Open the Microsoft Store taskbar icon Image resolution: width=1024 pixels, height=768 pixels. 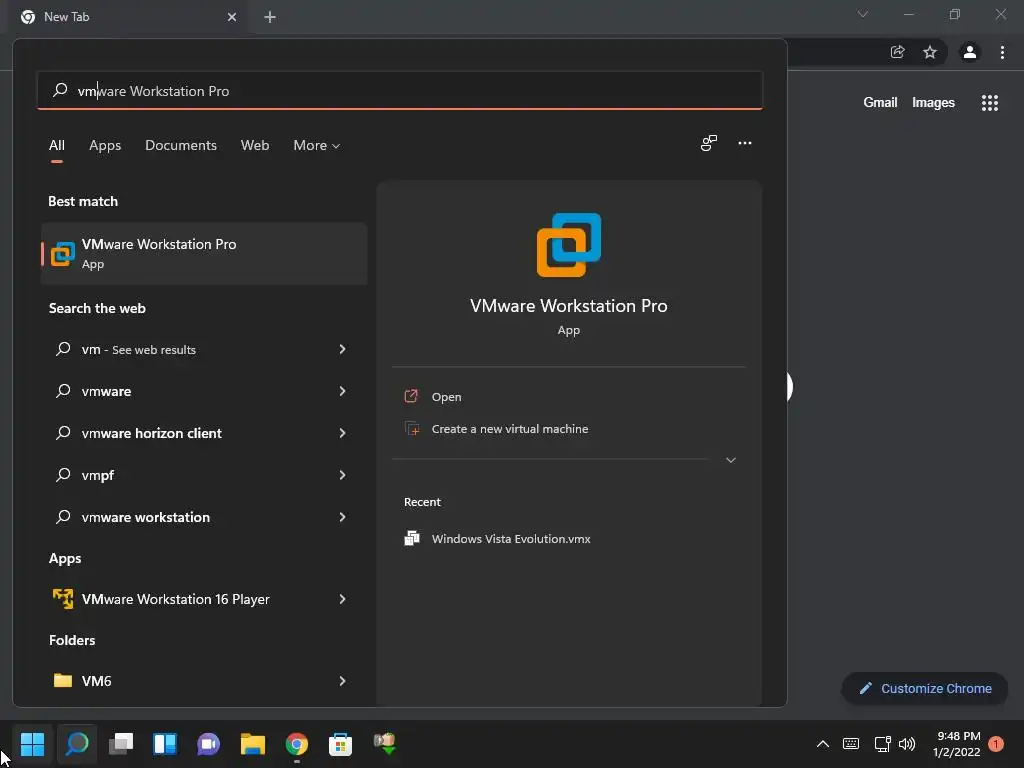coord(340,744)
